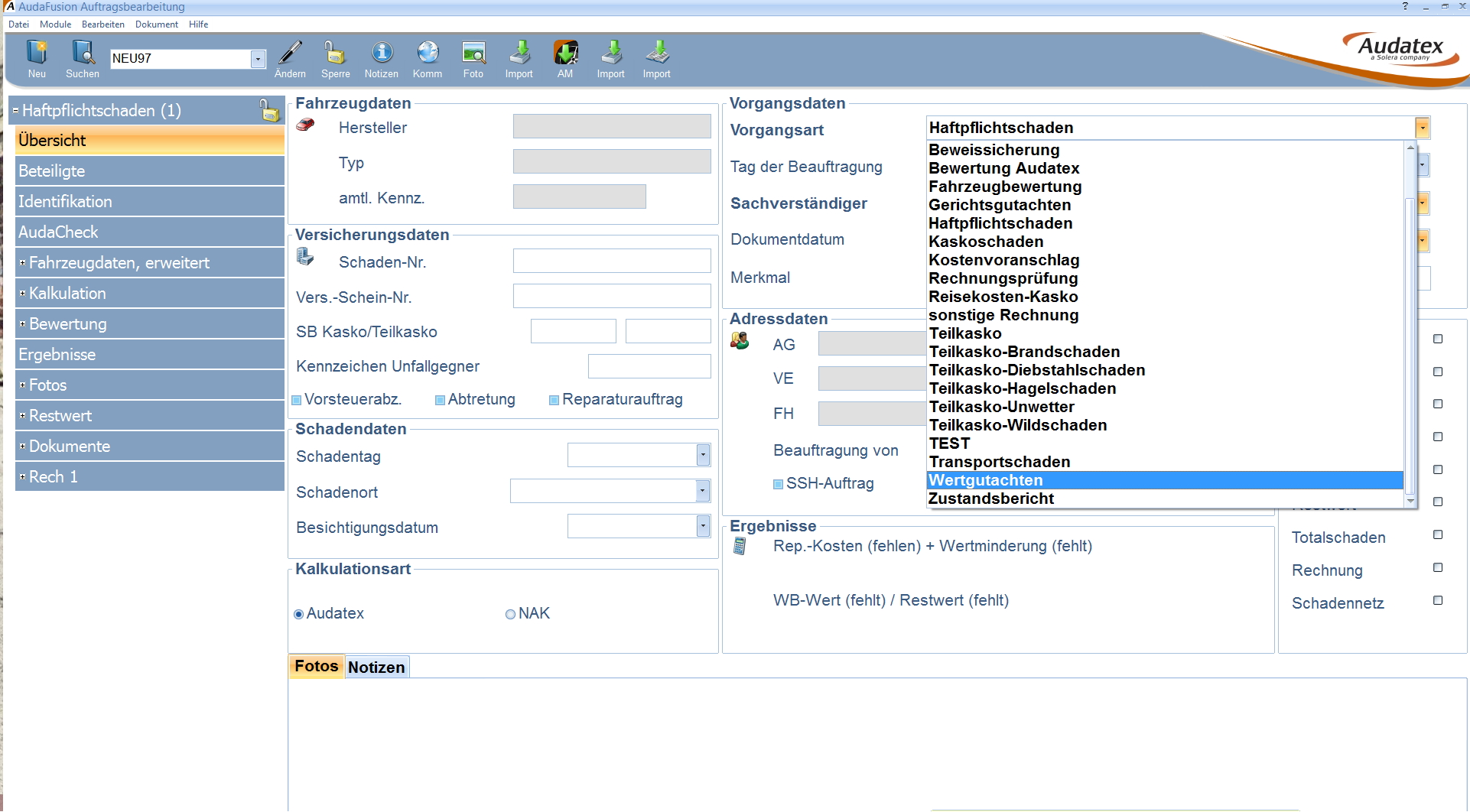Toggle the SSH-Auftrag checkbox

coord(778,484)
